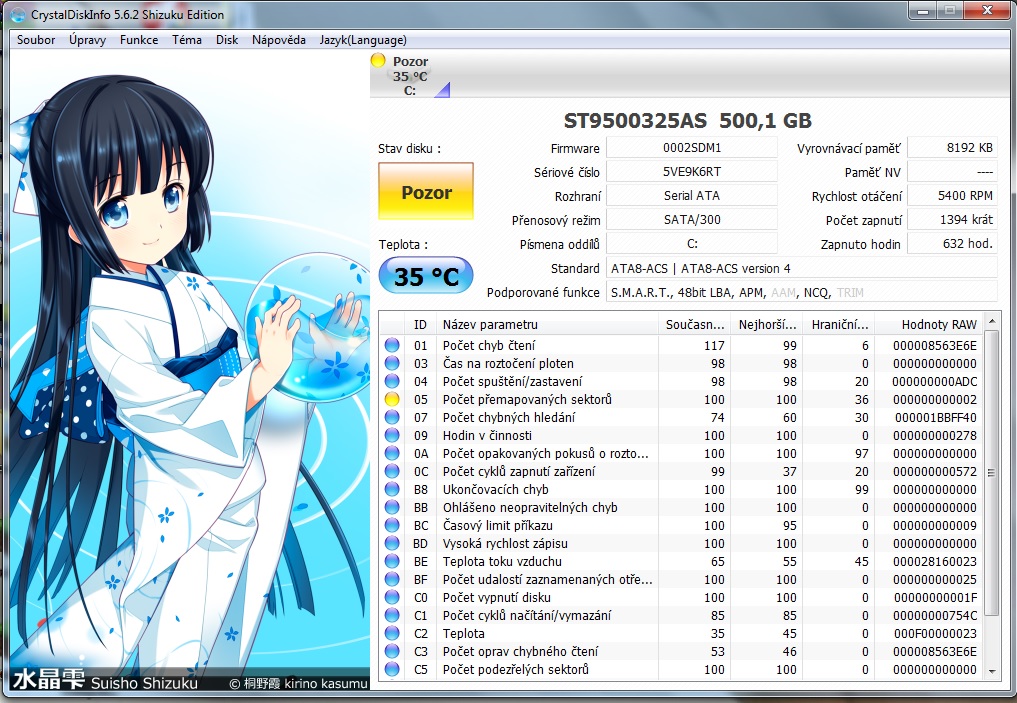1017x703 pixels.
Task: Click the Shizuku character artwork
Action: (x=189, y=371)
